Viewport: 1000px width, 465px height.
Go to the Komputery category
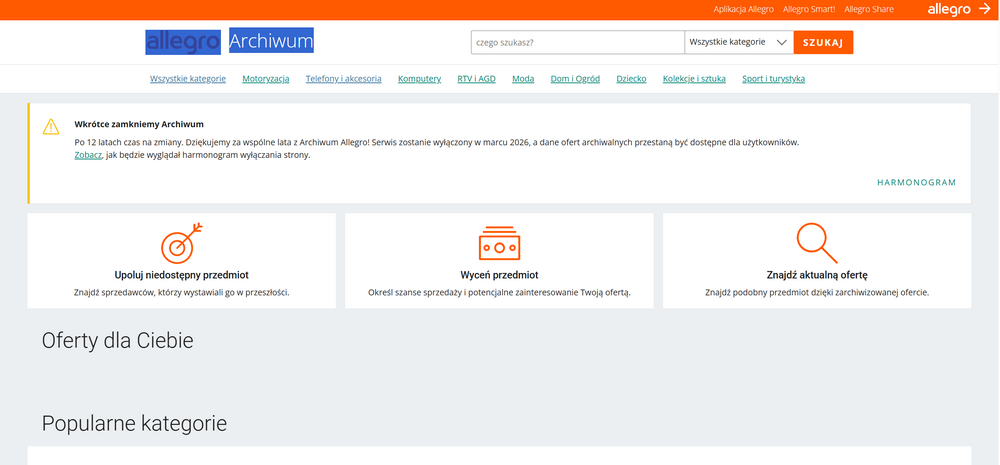click(419, 79)
